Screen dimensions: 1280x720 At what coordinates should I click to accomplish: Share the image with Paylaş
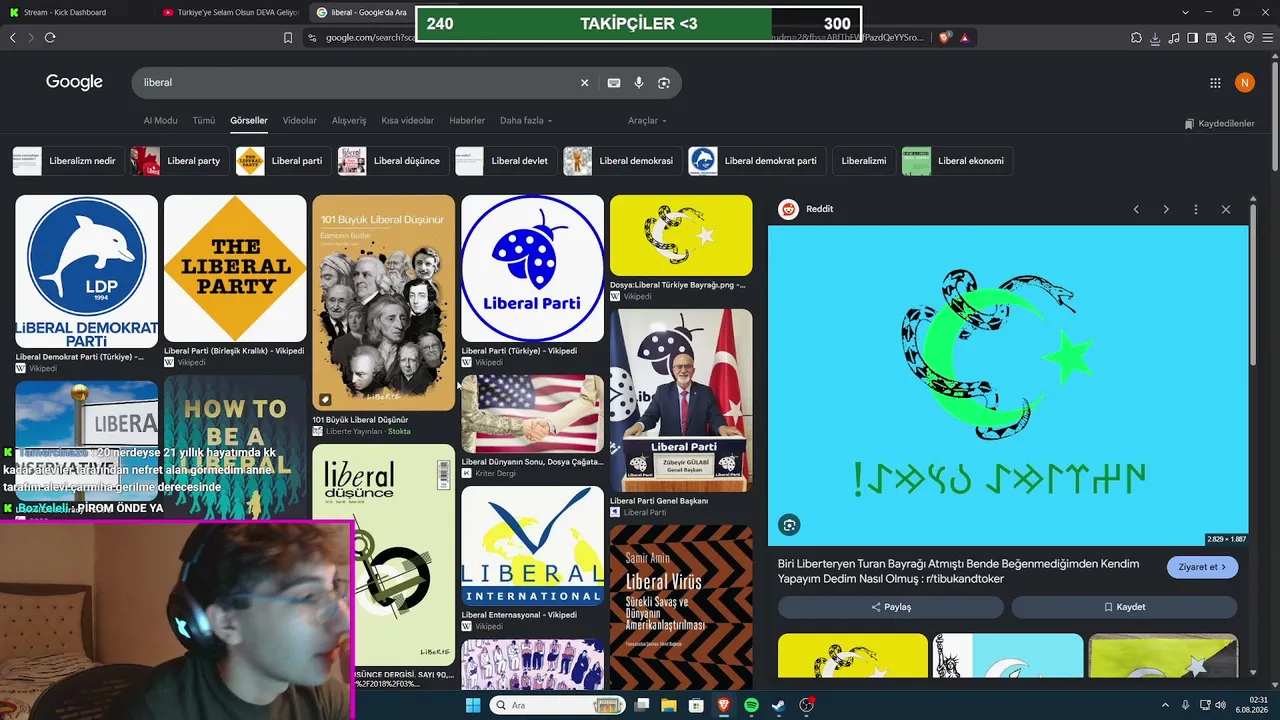[890, 607]
